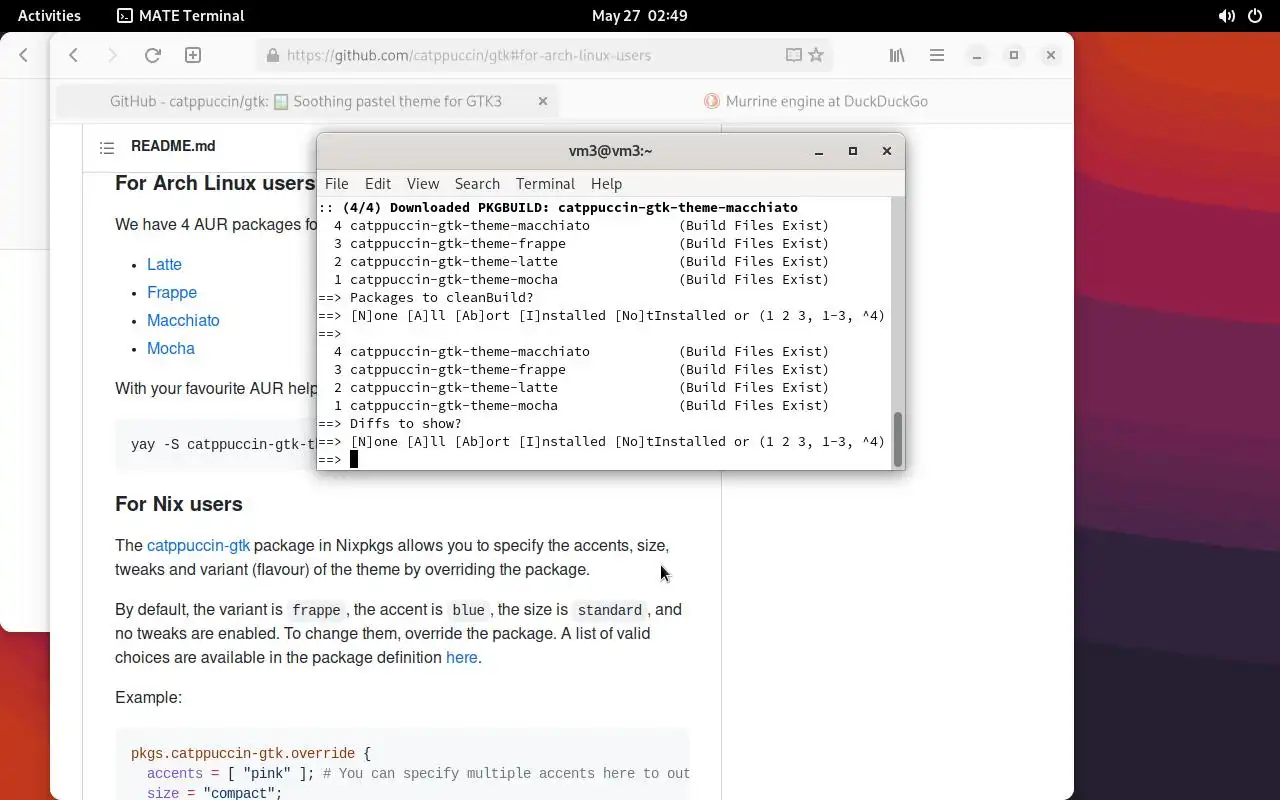The height and width of the screenshot is (800, 1280).
Task: Maximize the browser window
Action: click(x=1014, y=55)
